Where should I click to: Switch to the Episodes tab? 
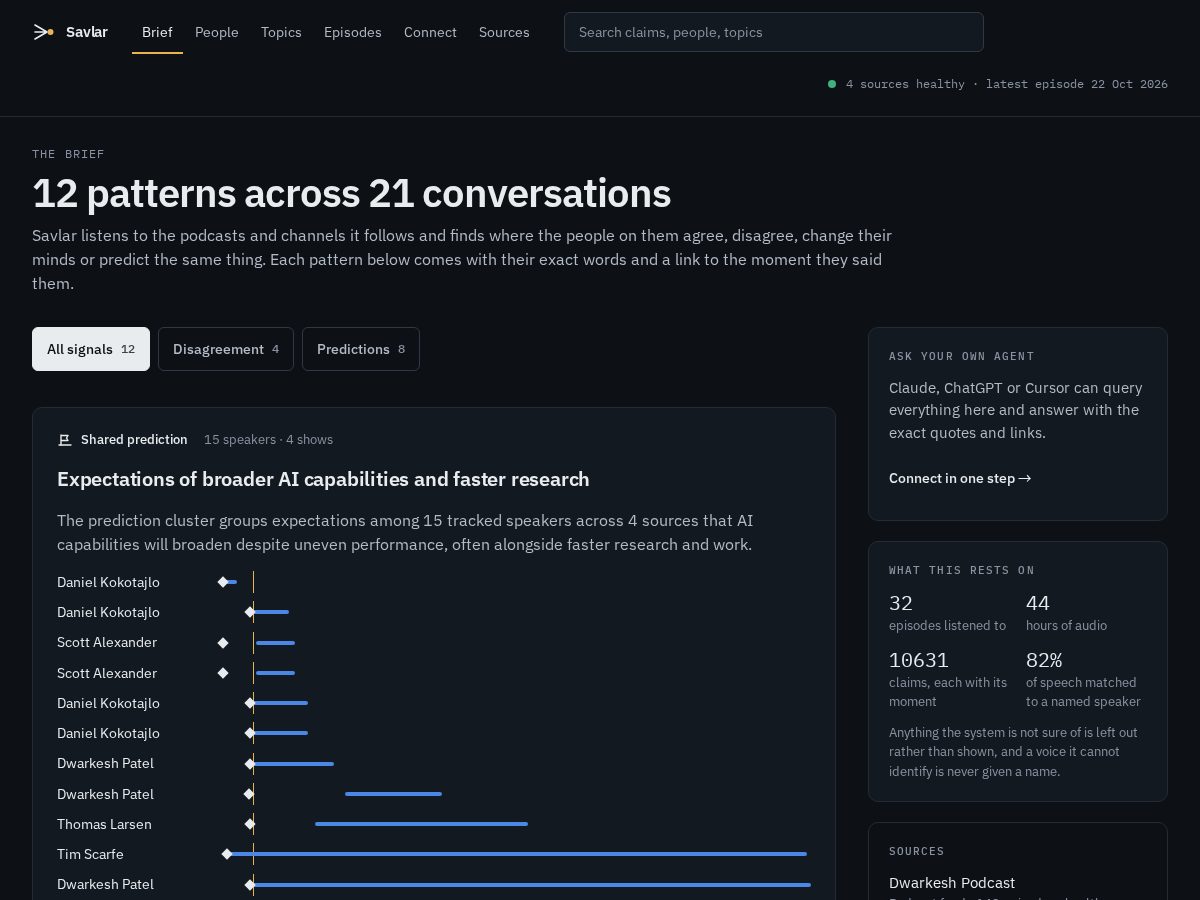pyautogui.click(x=353, y=32)
